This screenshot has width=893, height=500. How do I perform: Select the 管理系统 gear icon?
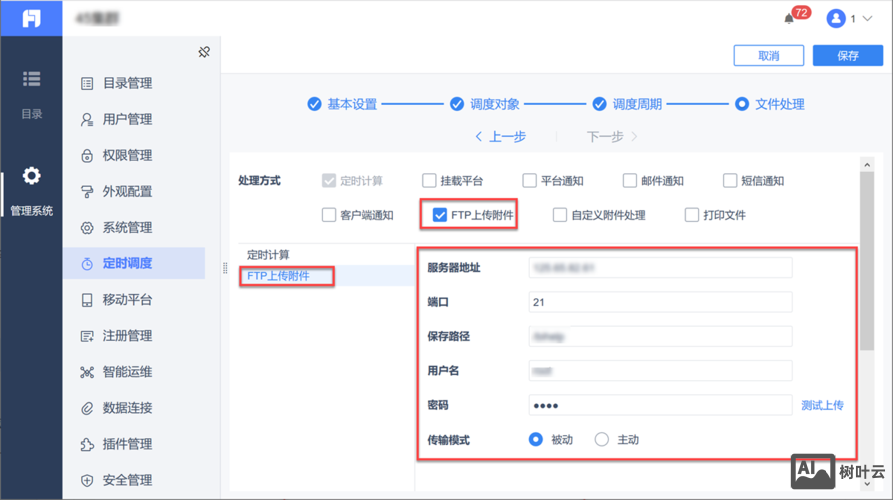[x=31, y=175]
